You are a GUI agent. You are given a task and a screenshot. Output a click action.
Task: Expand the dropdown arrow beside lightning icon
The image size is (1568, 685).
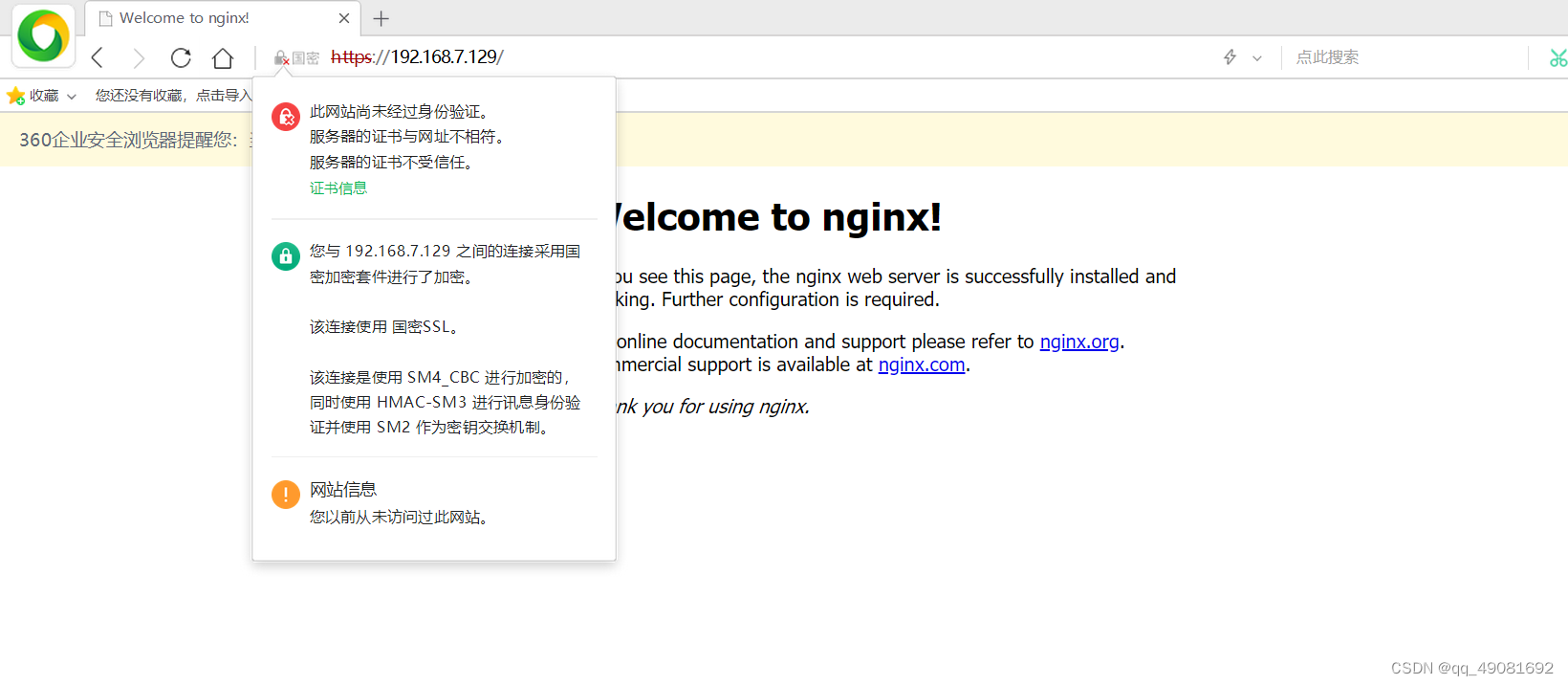point(1256,58)
